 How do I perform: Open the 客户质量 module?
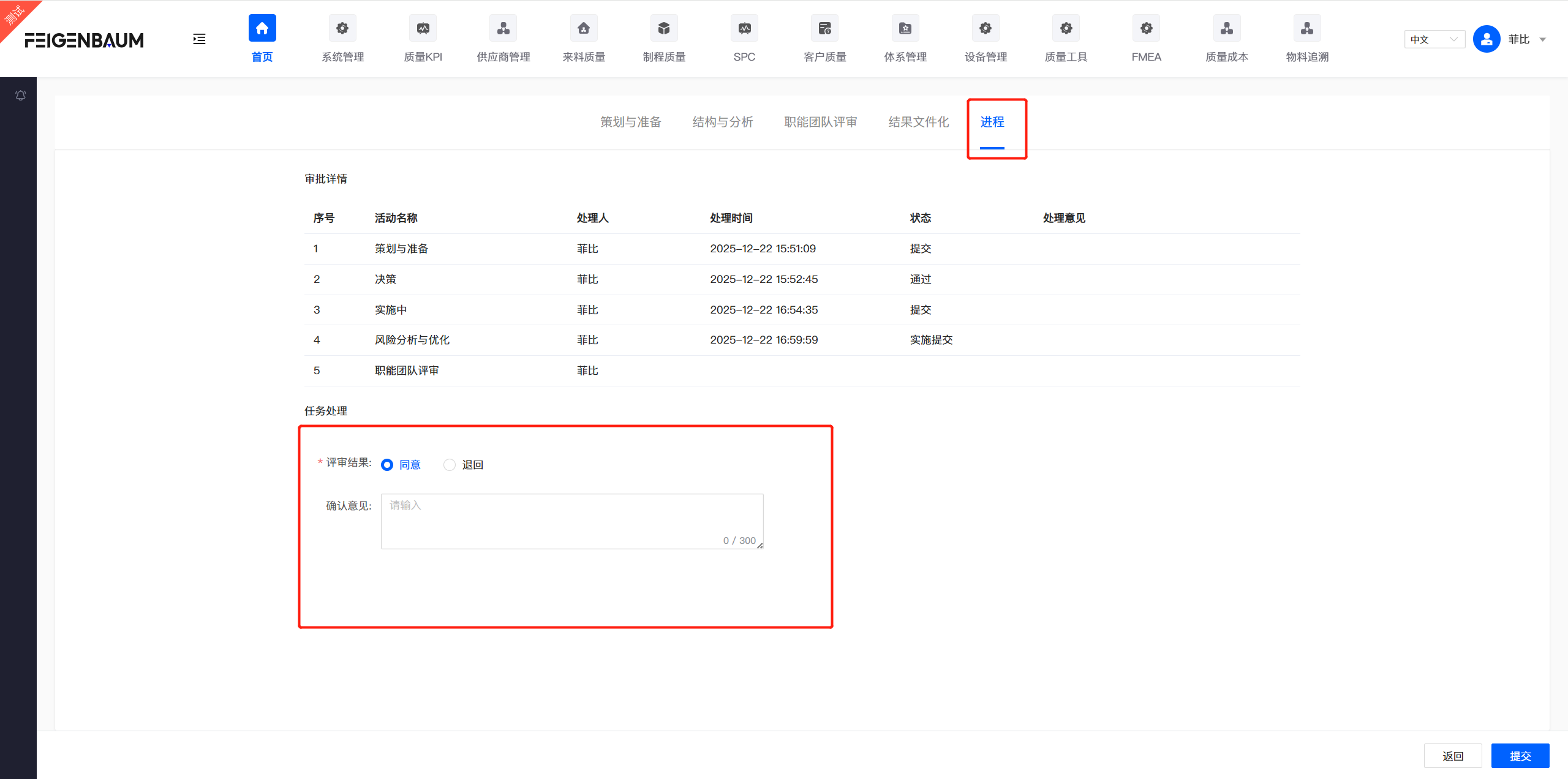tap(824, 39)
